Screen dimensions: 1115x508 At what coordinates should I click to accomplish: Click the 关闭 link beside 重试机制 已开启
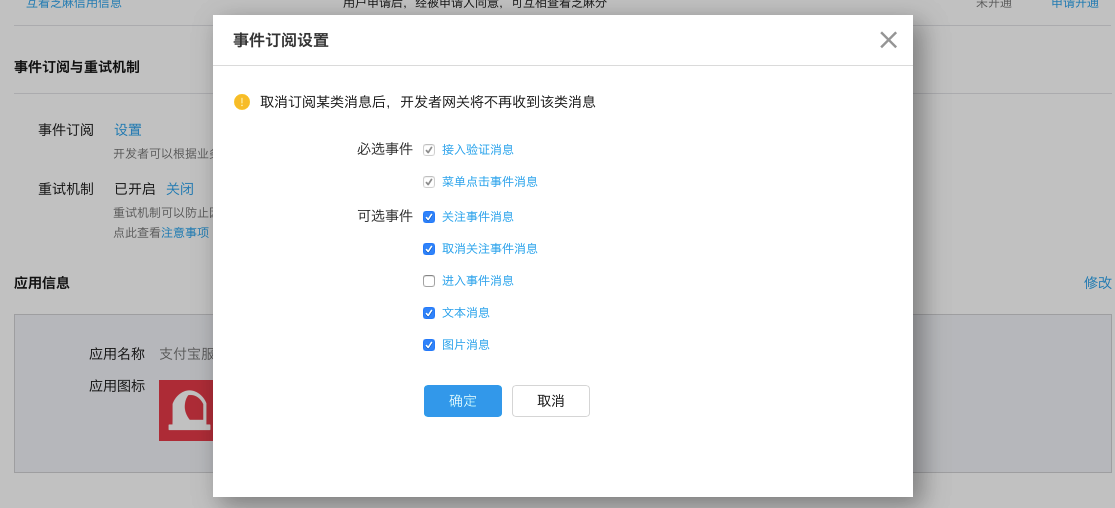[x=180, y=189]
